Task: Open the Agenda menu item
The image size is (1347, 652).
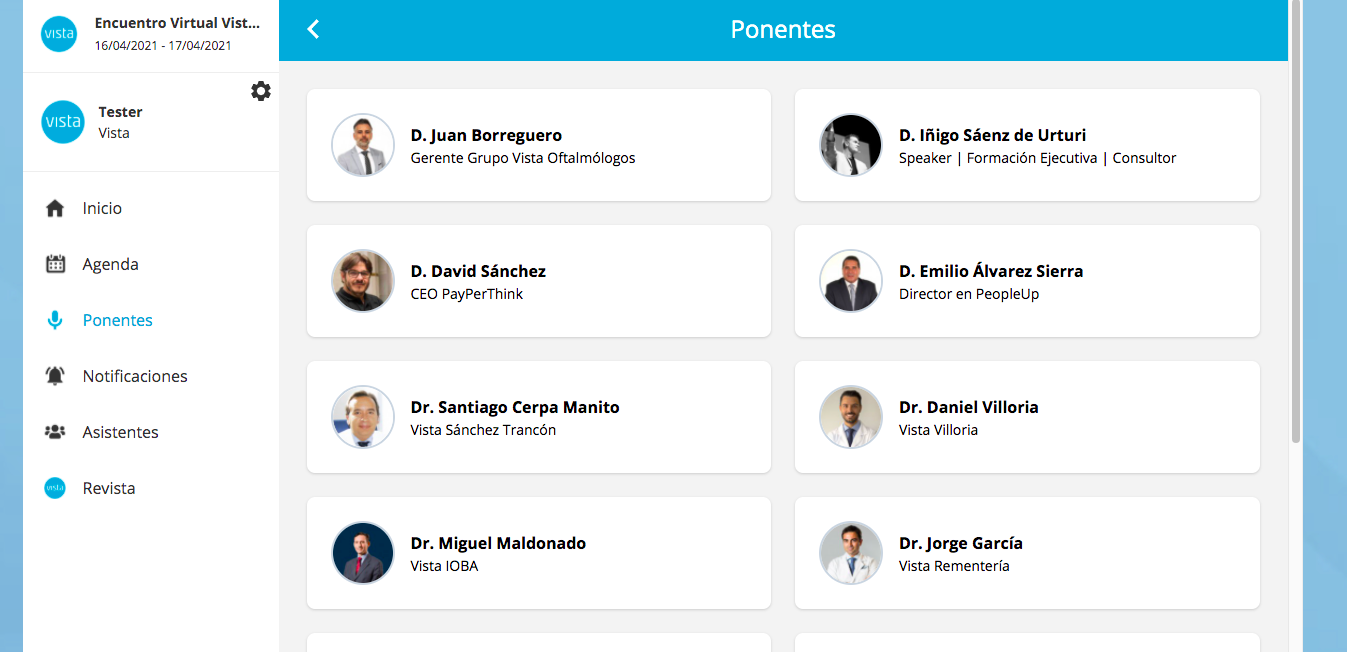Action: tap(110, 265)
